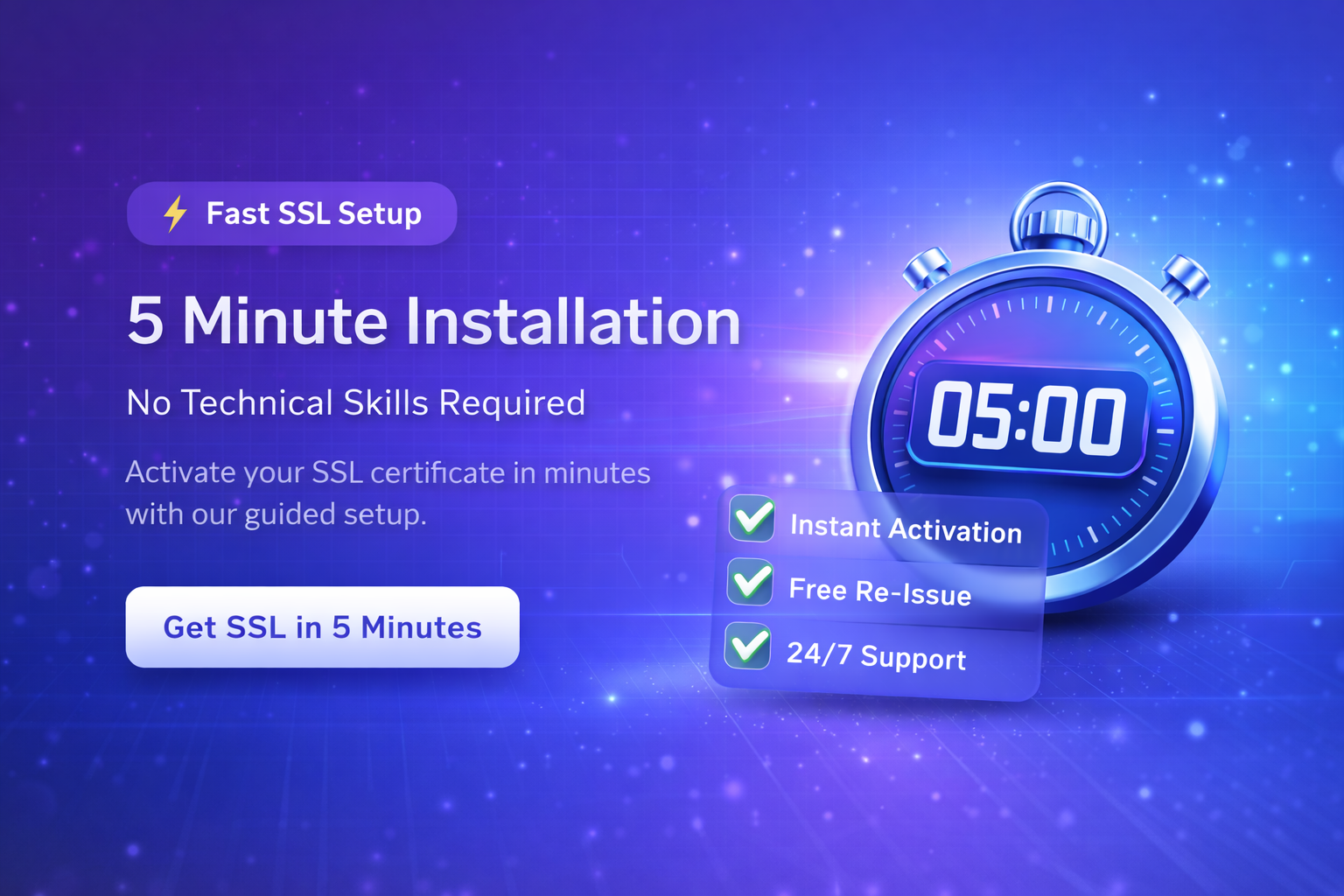Toggle the Free Re-Issue checkbox
The image size is (1344, 896).
(x=750, y=582)
